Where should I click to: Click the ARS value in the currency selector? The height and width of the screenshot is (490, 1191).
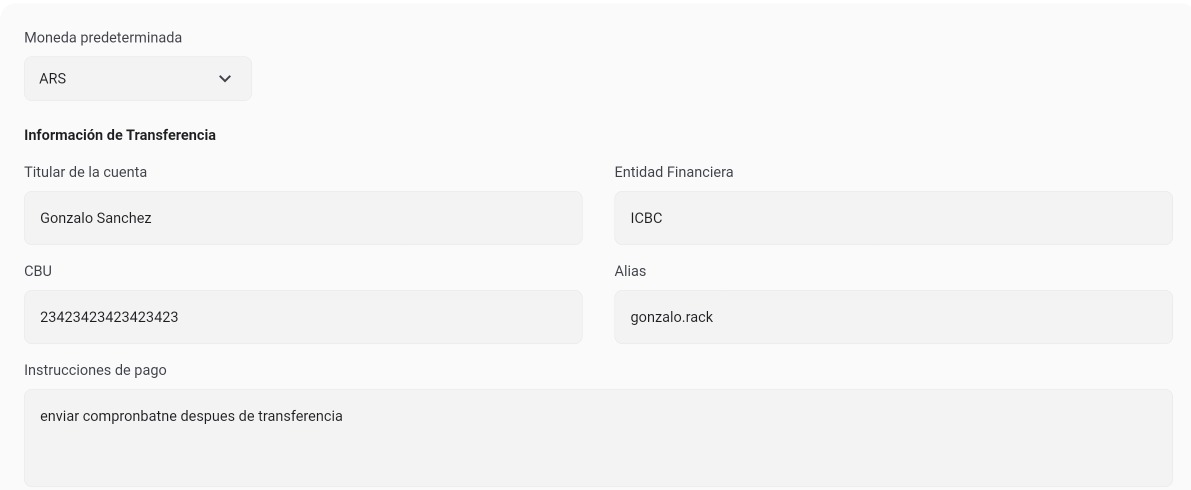[x=53, y=78]
